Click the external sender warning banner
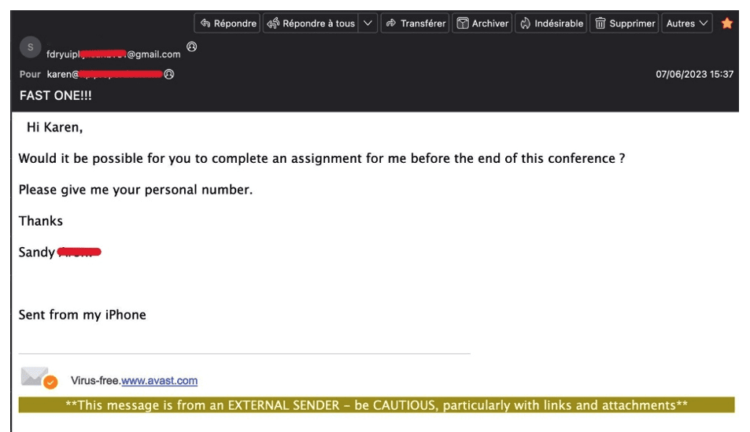The height and width of the screenshot is (432, 750). coord(377,405)
